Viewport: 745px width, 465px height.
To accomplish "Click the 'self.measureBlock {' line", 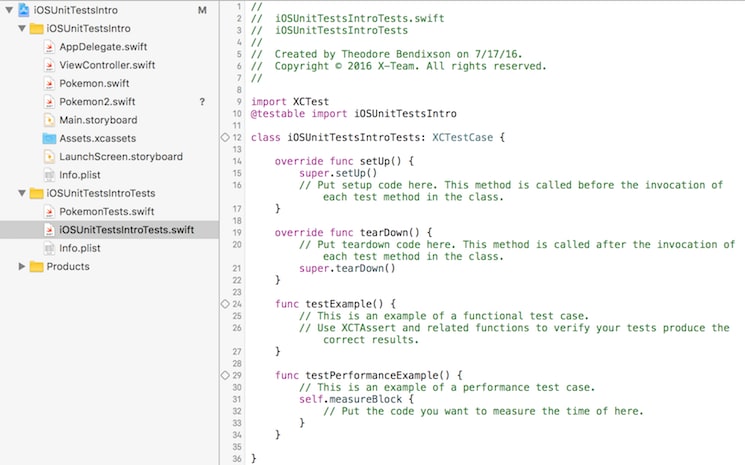I will tap(356, 399).
